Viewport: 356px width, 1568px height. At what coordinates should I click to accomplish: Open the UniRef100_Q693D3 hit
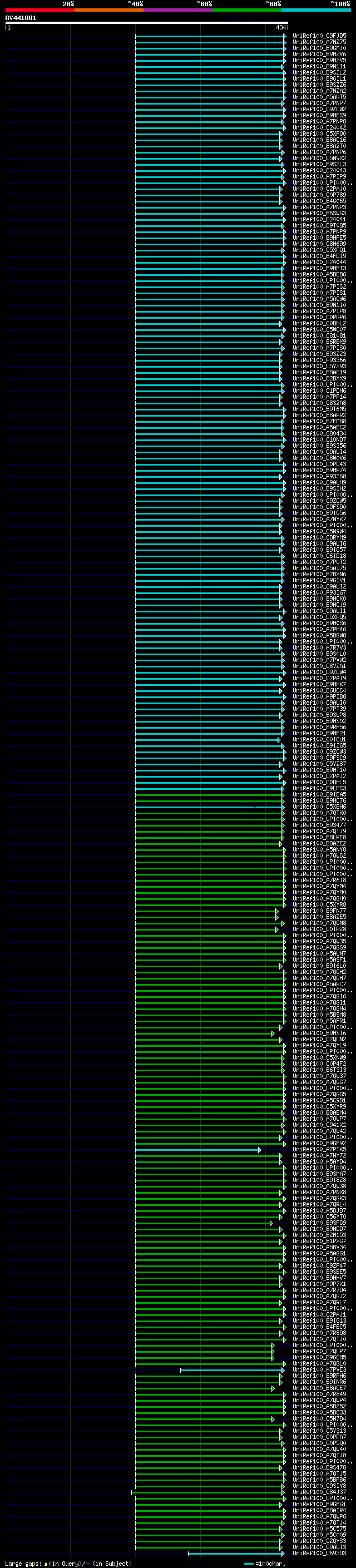point(319,1553)
